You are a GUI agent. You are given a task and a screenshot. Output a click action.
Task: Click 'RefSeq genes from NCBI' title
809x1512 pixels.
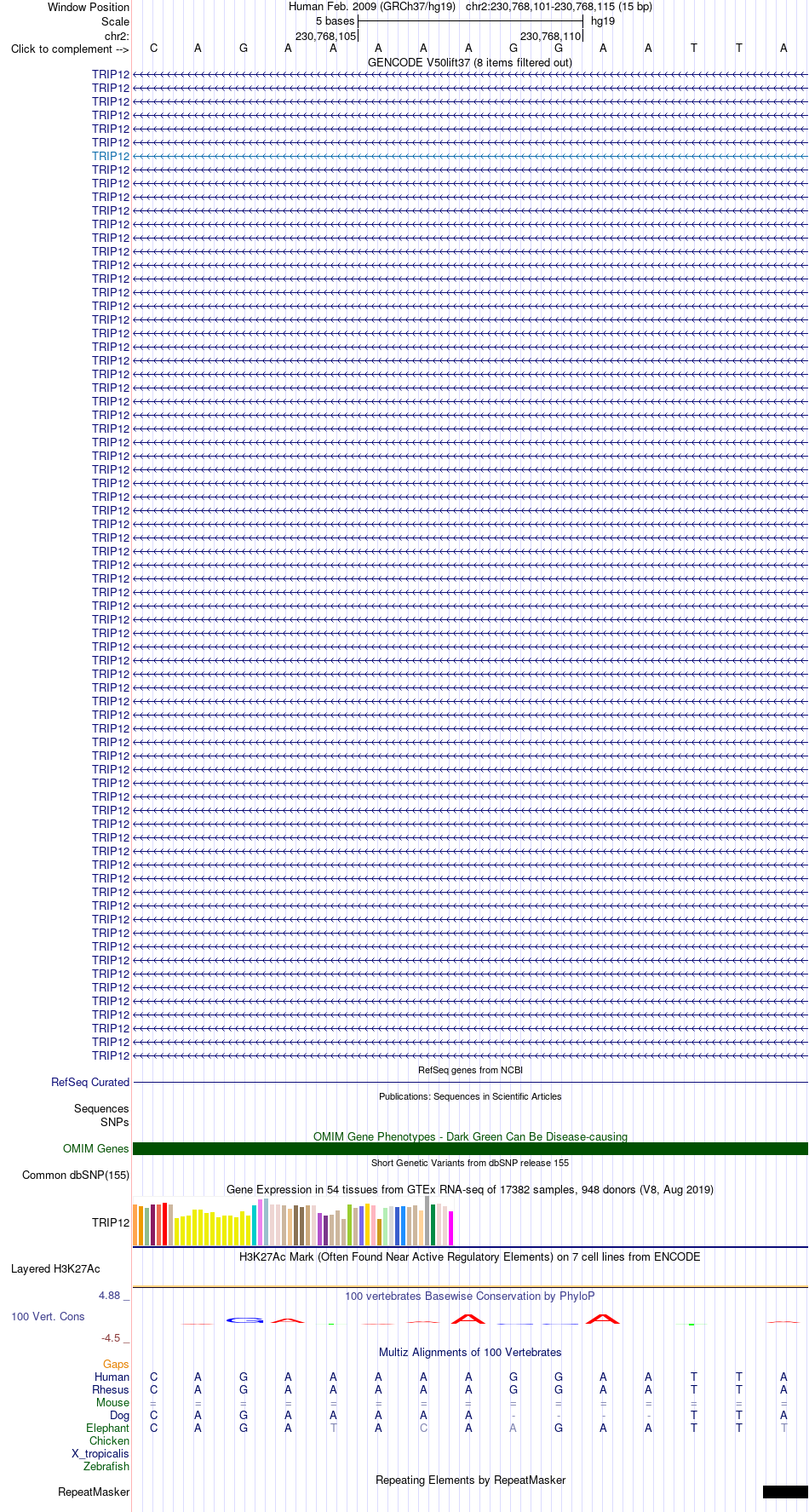coord(470,1070)
